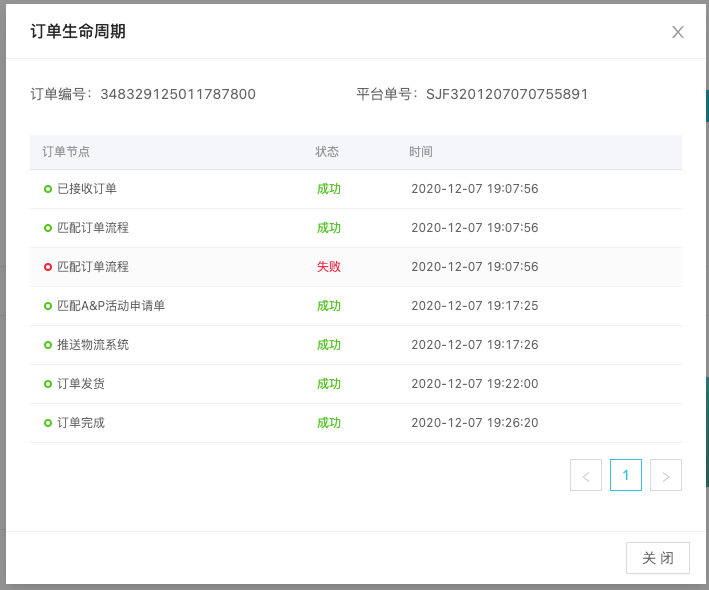This screenshot has height=590, width=709.
Task: Click the 状态 column header
Action: click(x=327, y=152)
